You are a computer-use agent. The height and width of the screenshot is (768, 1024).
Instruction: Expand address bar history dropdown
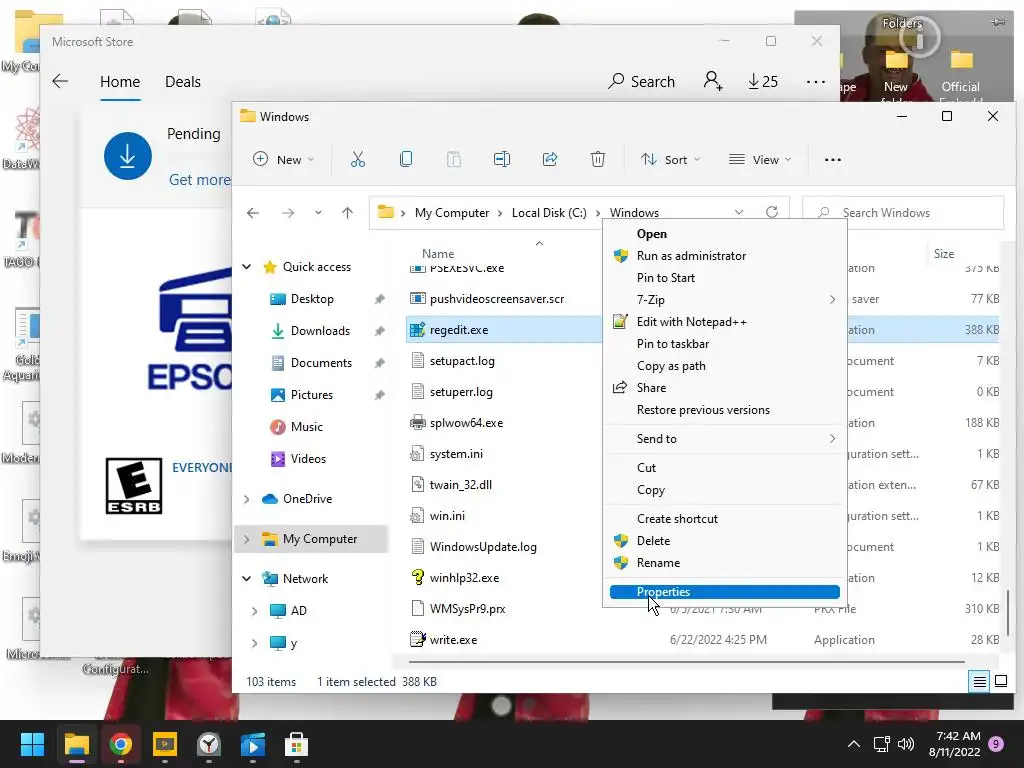739,213
